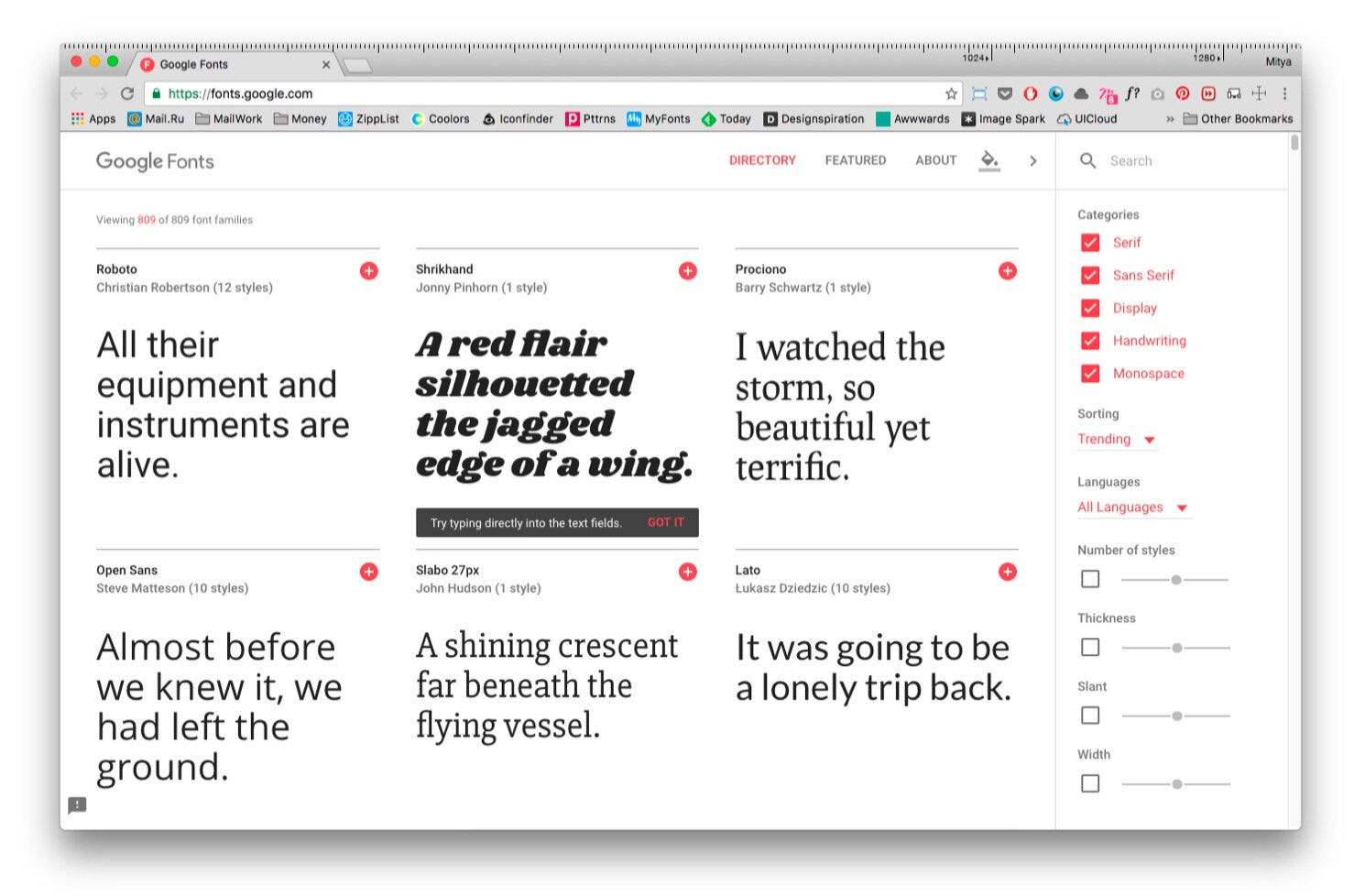The height and width of the screenshot is (896, 1365).
Task: Click the Pinterest extension icon
Action: [x=1183, y=93]
